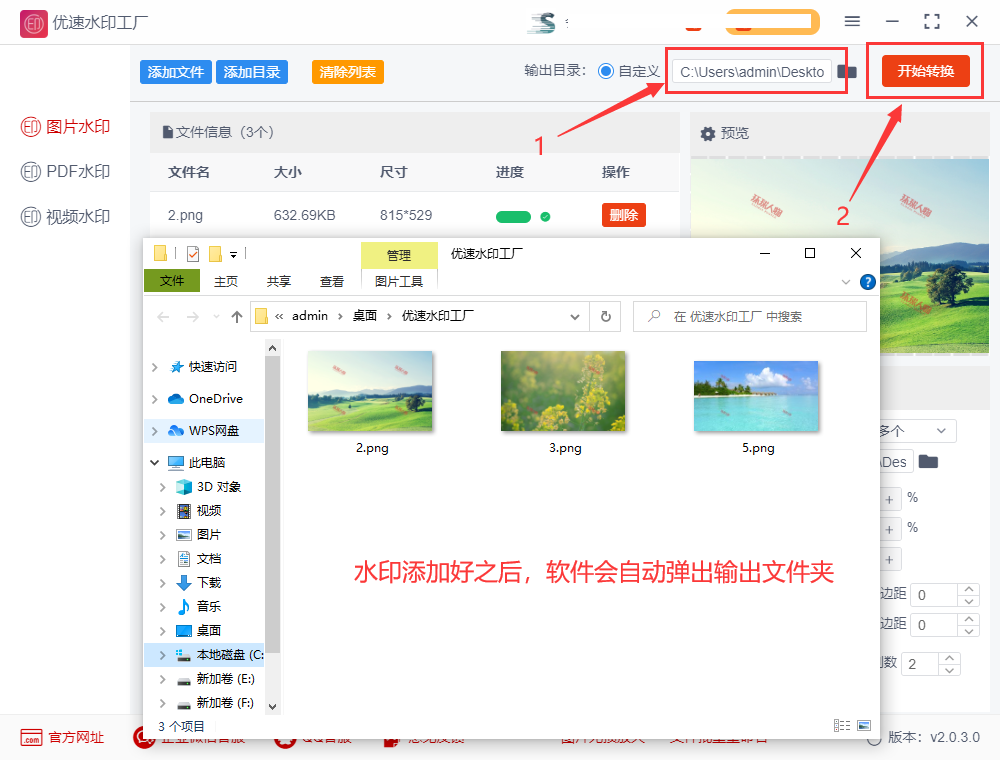The width and height of the screenshot is (1000, 760).
Task: Click folder icon beside Des path field
Action: pos(928,462)
